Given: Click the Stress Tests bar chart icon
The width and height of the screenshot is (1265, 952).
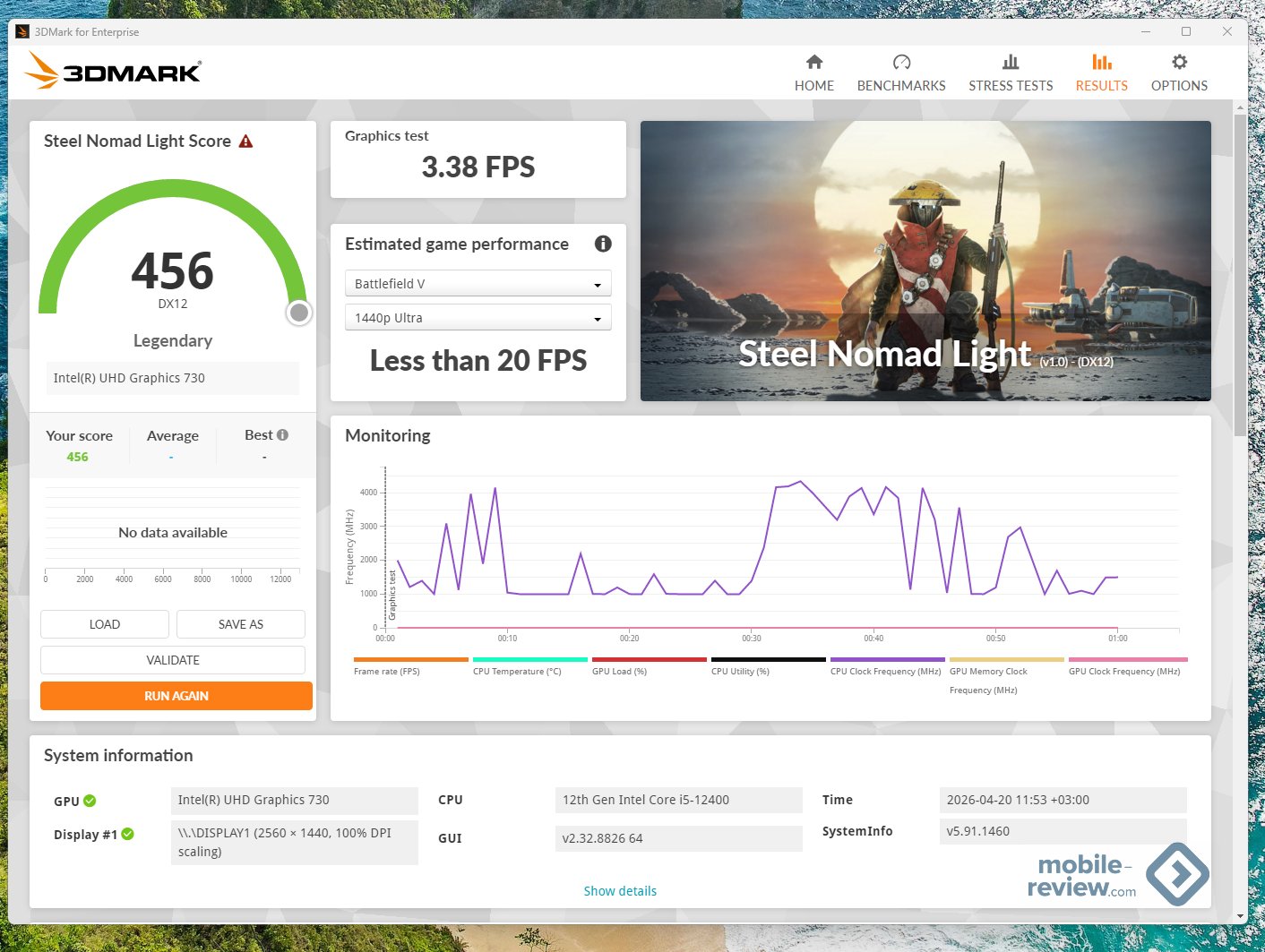Looking at the screenshot, I should pos(1010,62).
